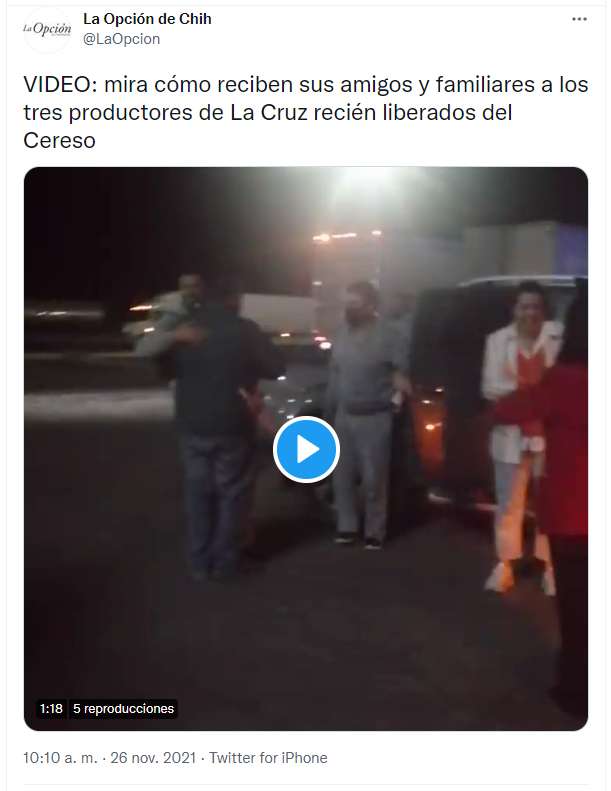Click the word Cereso in the tweet
611x791 pixels.
click(60, 141)
